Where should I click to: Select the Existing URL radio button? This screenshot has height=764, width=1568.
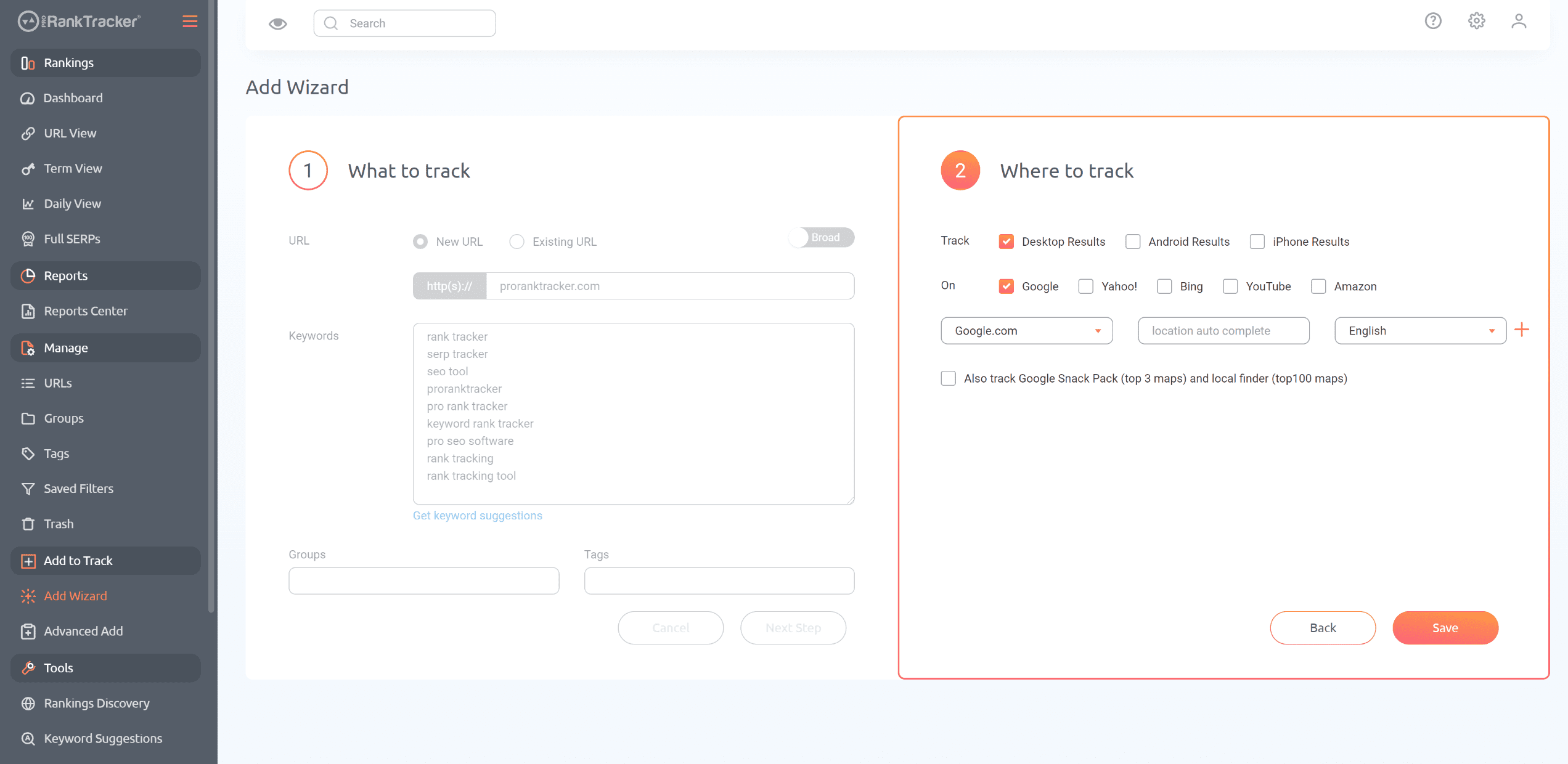point(517,242)
